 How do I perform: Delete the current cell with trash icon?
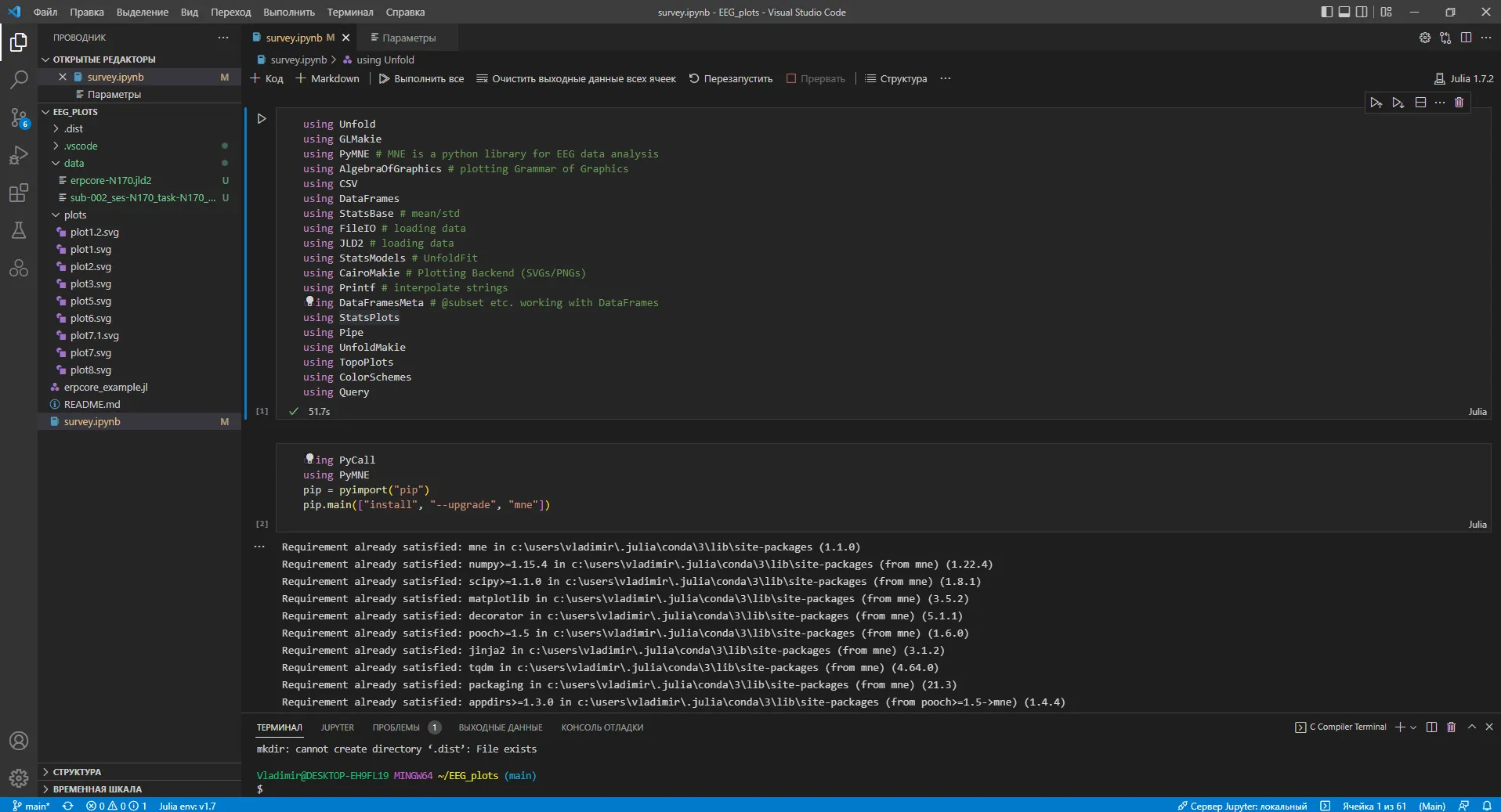point(1459,103)
